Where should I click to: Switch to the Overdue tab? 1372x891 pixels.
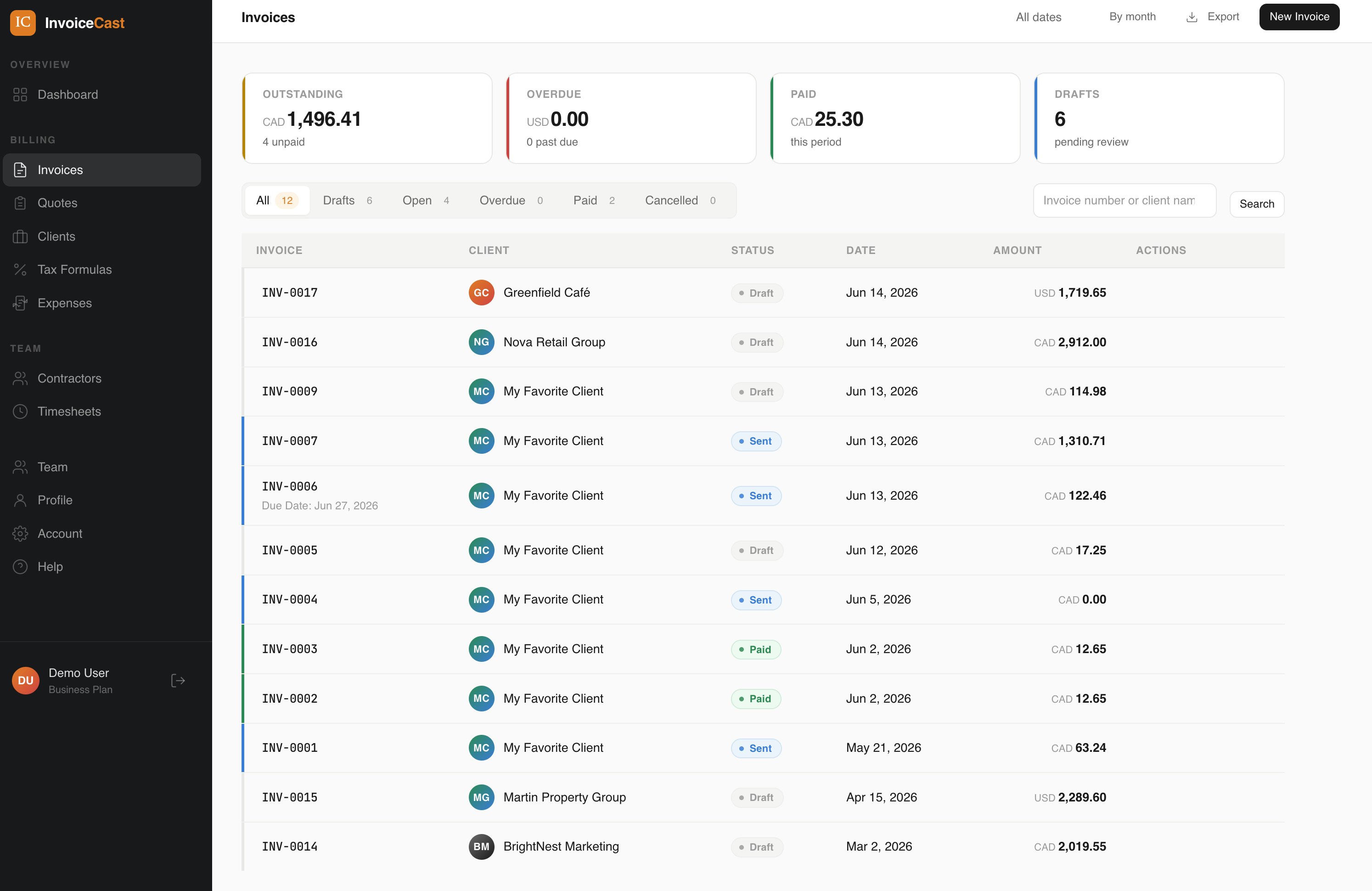512,200
